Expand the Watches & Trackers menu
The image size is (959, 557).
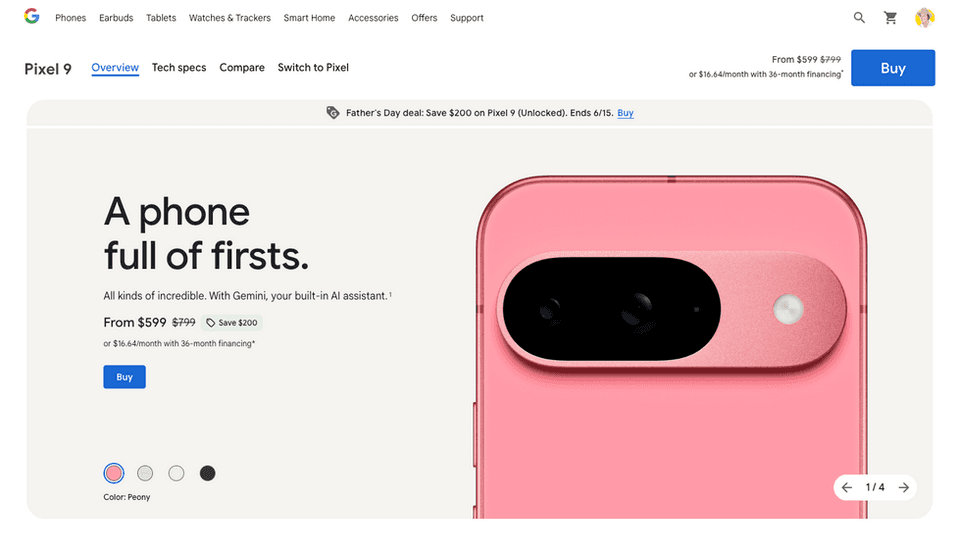pyautogui.click(x=229, y=18)
